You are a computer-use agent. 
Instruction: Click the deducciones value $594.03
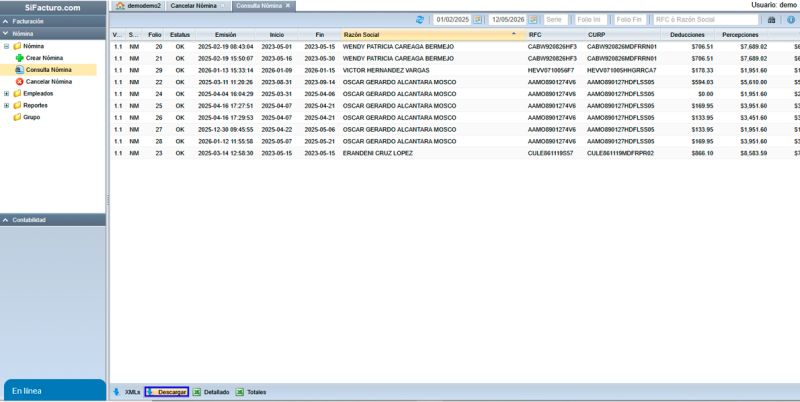pos(703,82)
